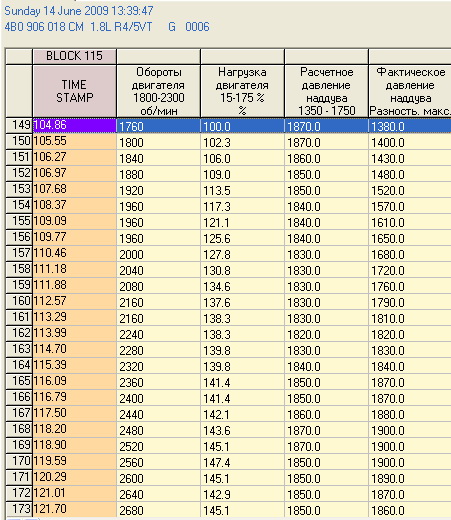This screenshot has height=520, width=451.
Task: Select row header 160
Action: coord(19,301)
